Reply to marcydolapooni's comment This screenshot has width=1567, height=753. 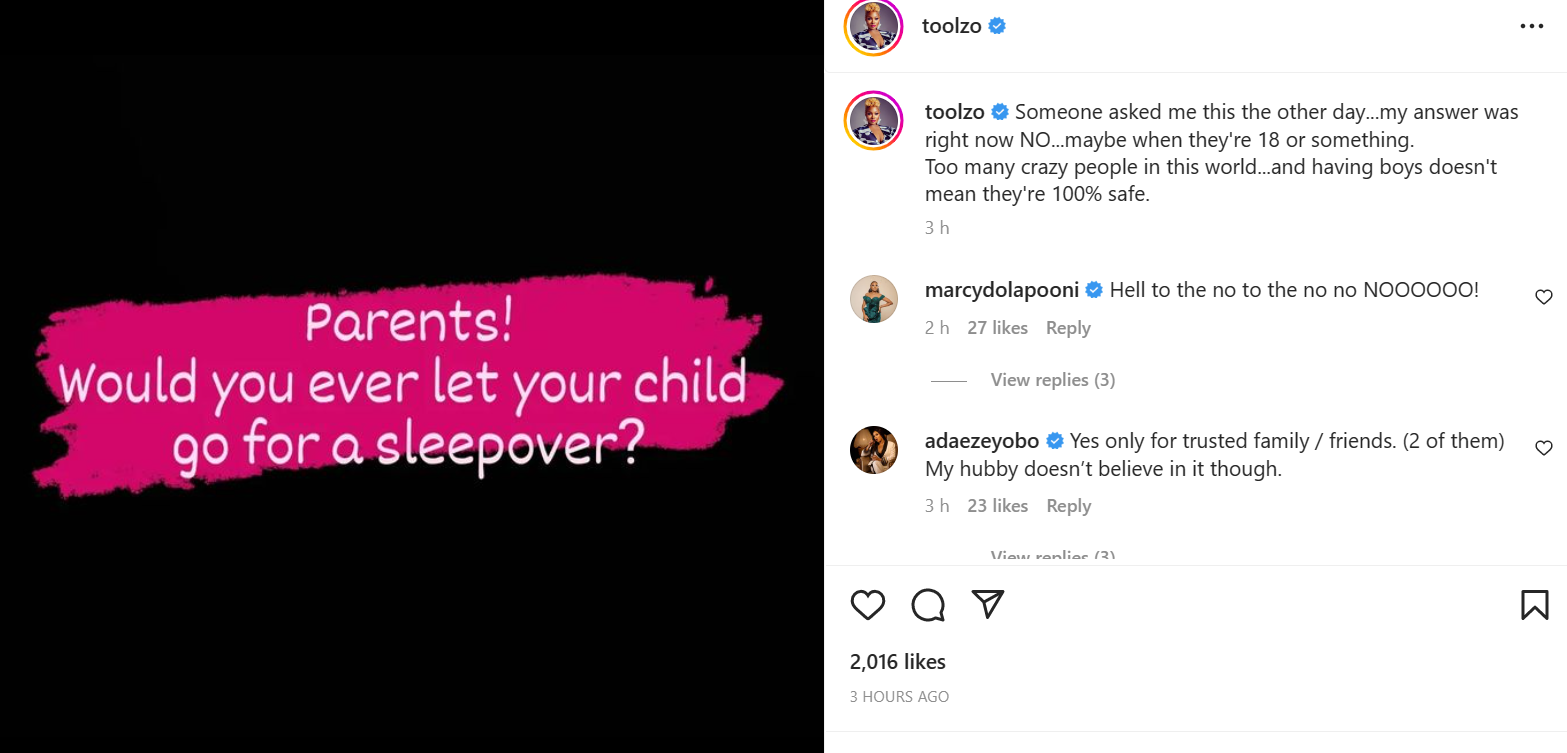[1068, 328]
